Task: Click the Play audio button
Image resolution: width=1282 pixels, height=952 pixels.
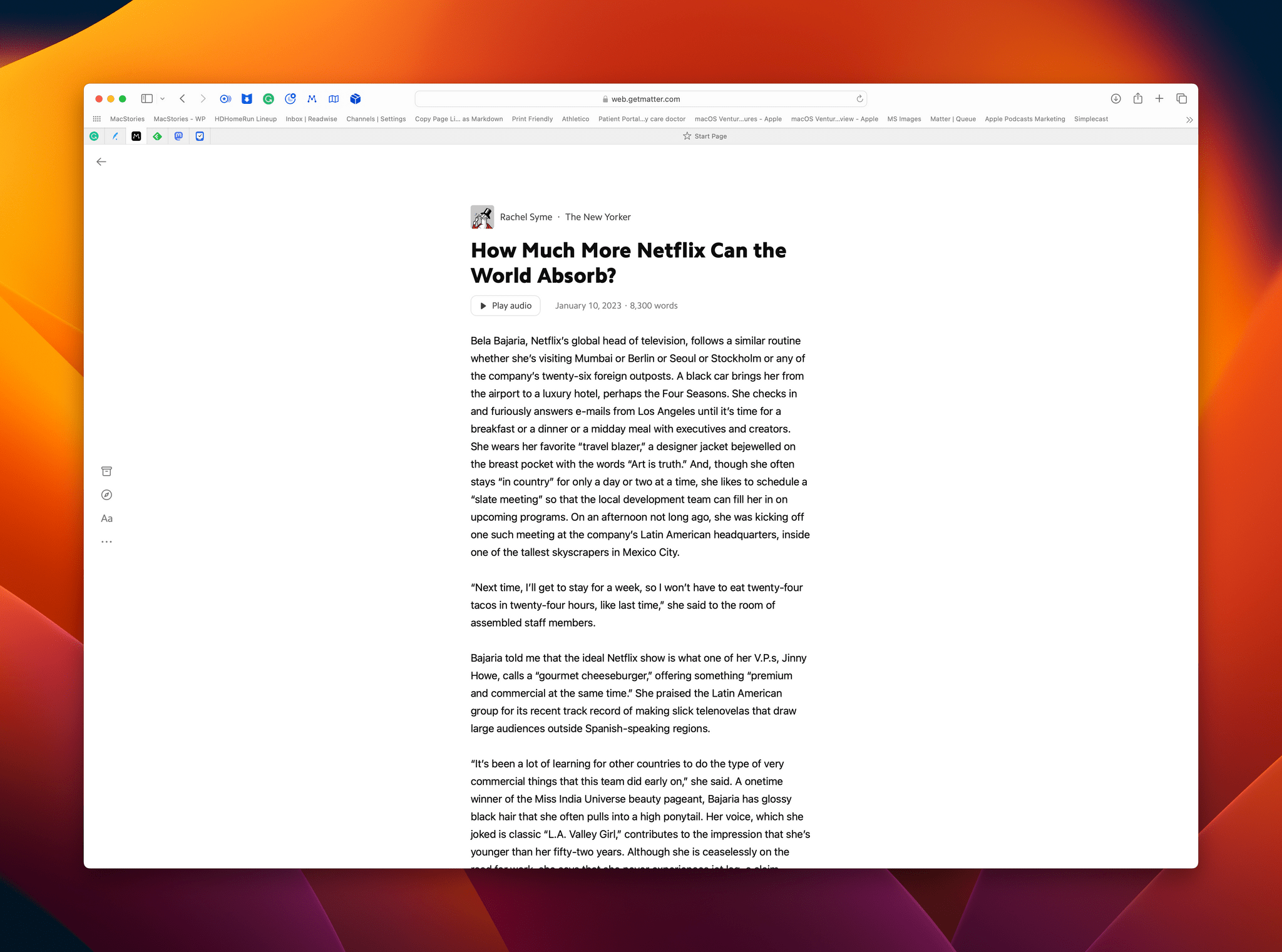Action: coord(505,305)
